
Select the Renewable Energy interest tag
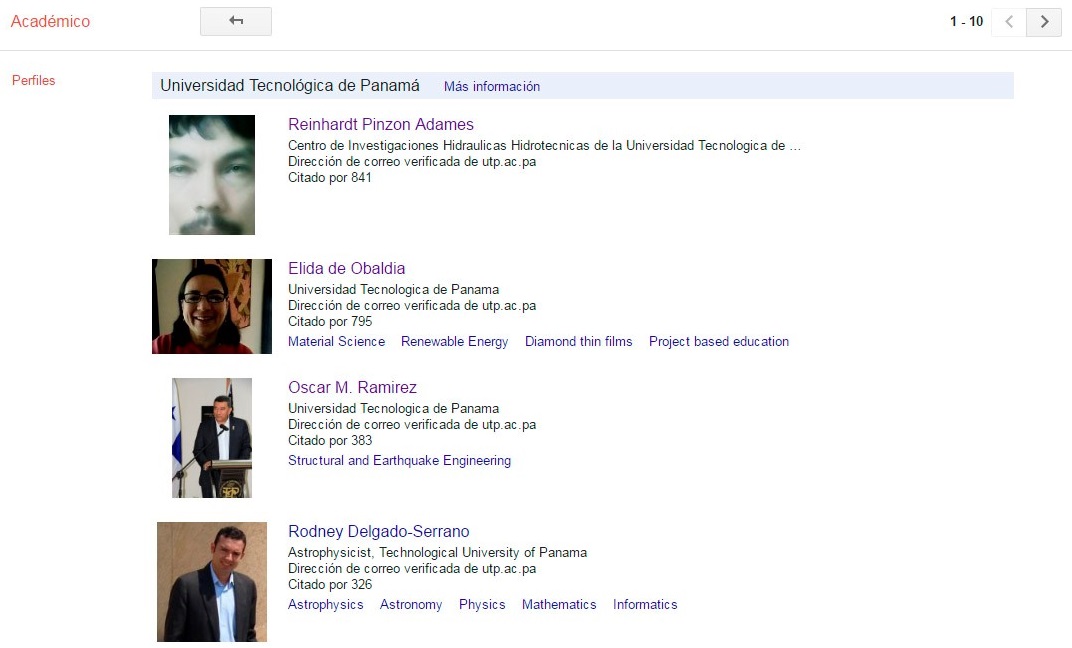455,342
